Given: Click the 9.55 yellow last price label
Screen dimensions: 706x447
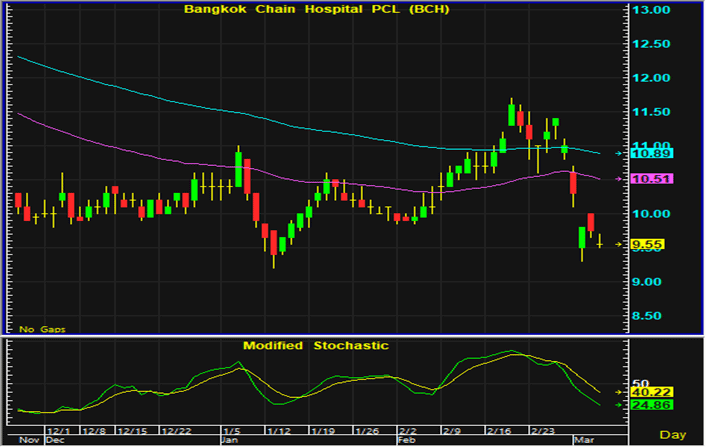Looking at the screenshot, I should point(647,244).
